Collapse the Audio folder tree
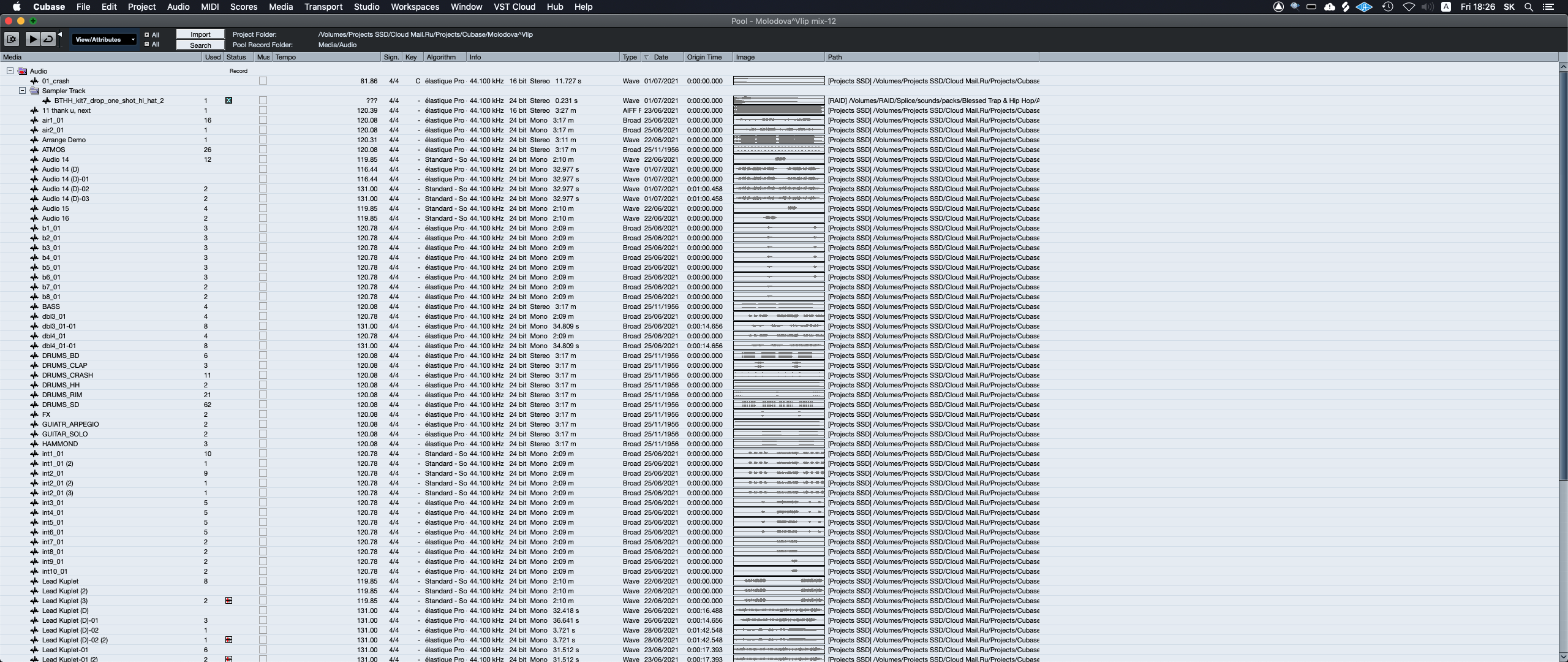Screen dimensions: 1568x662 point(10,71)
